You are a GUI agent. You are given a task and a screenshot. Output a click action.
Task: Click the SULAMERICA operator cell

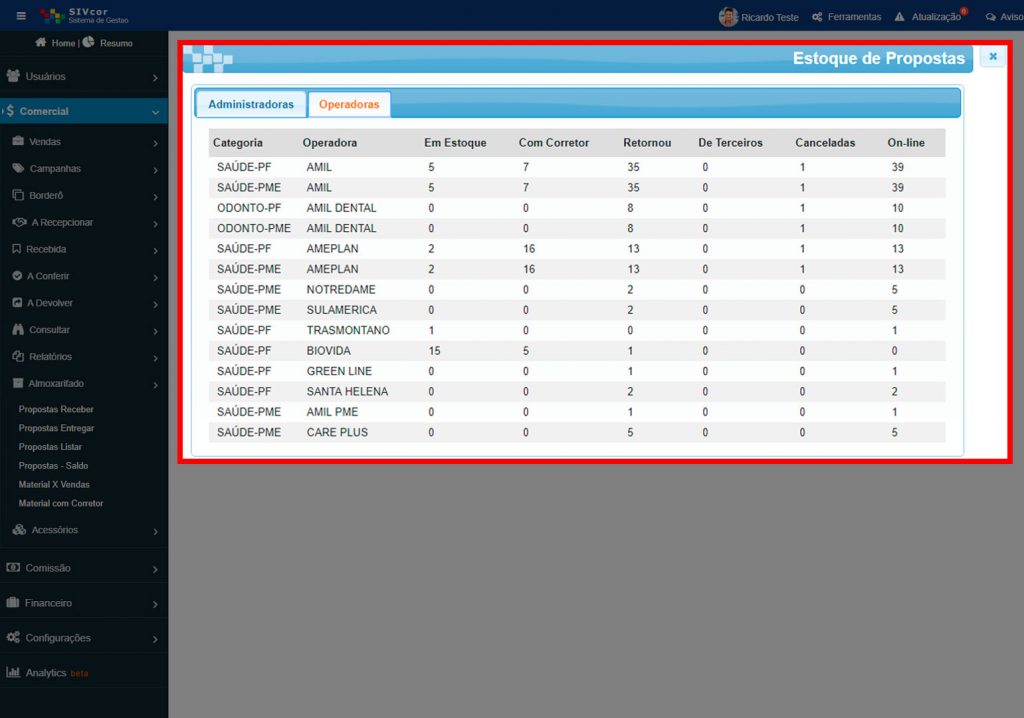[342, 309]
